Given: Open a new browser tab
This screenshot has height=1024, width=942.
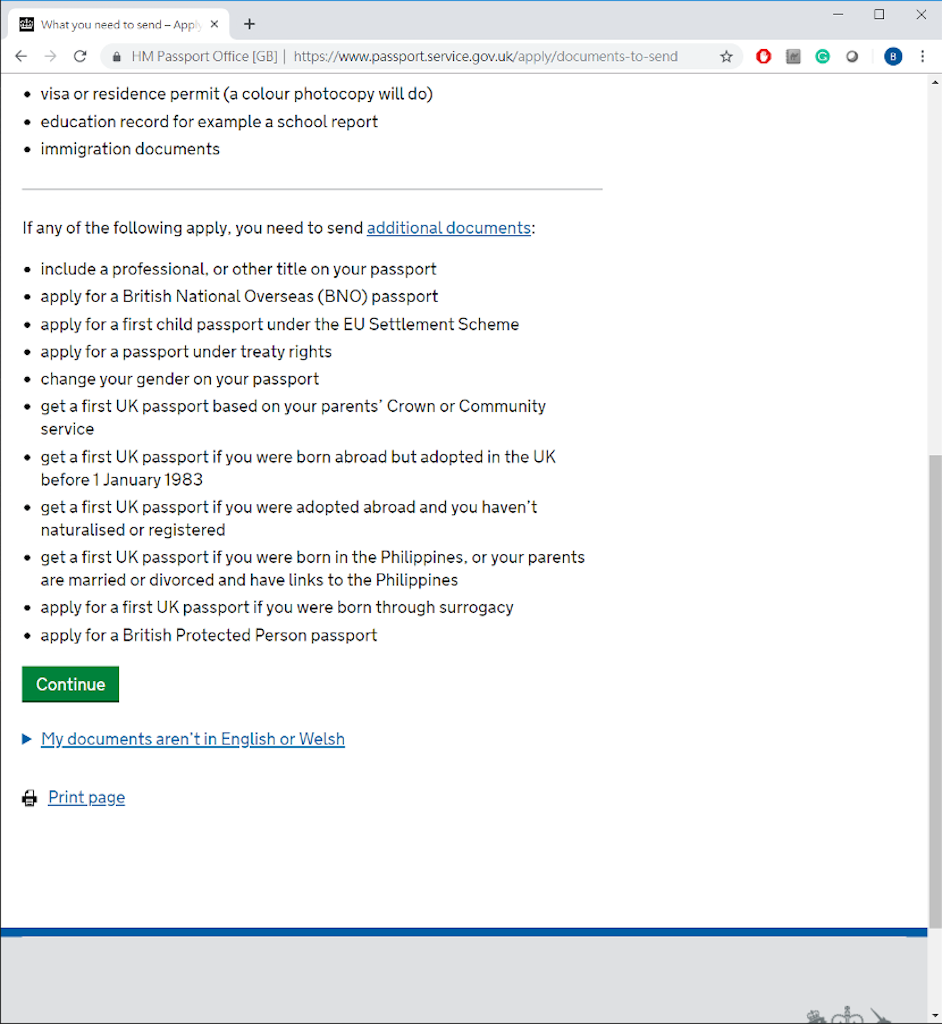Looking at the screenshot, I should coord(249,24).
